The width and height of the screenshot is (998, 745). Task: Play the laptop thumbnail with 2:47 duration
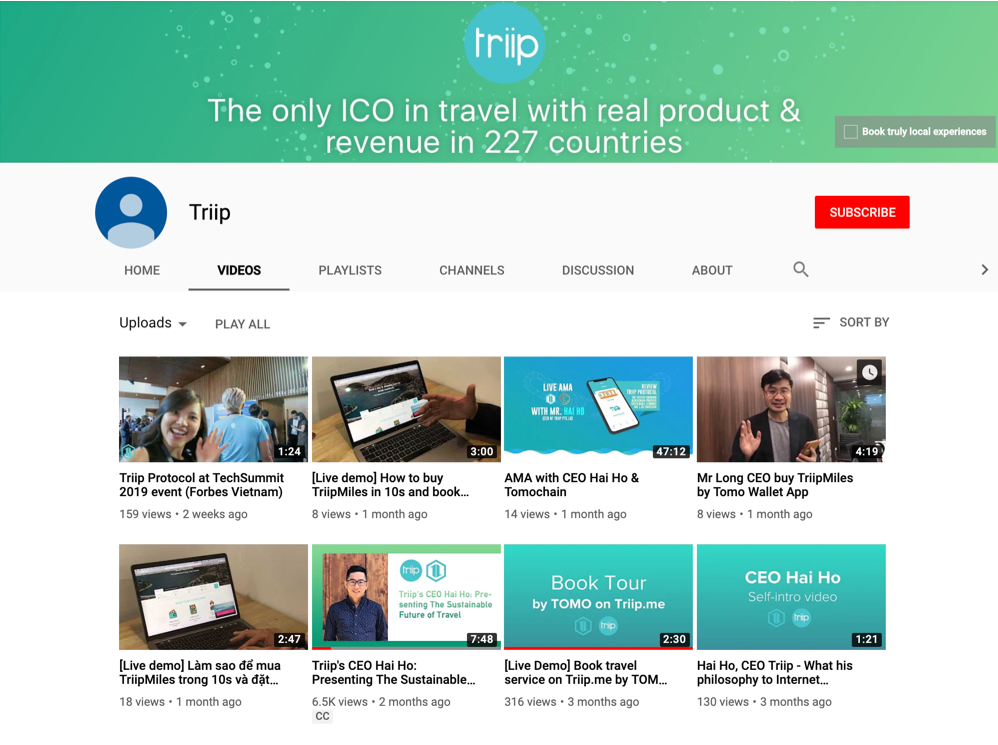213,597
